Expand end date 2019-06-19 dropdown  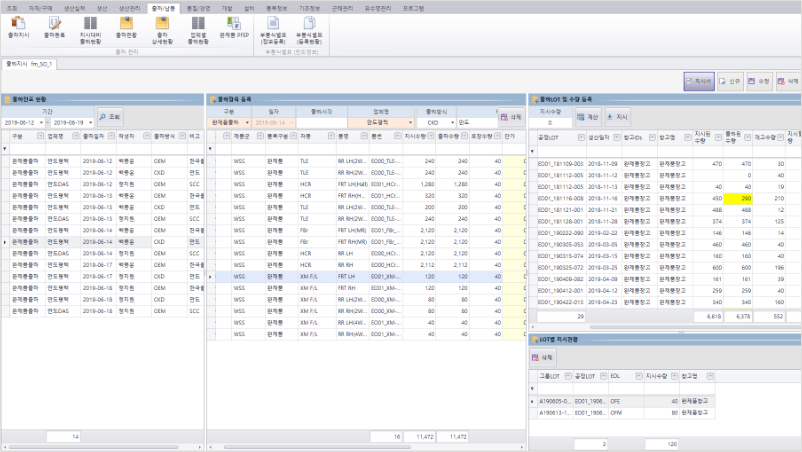tap(91, 123)
